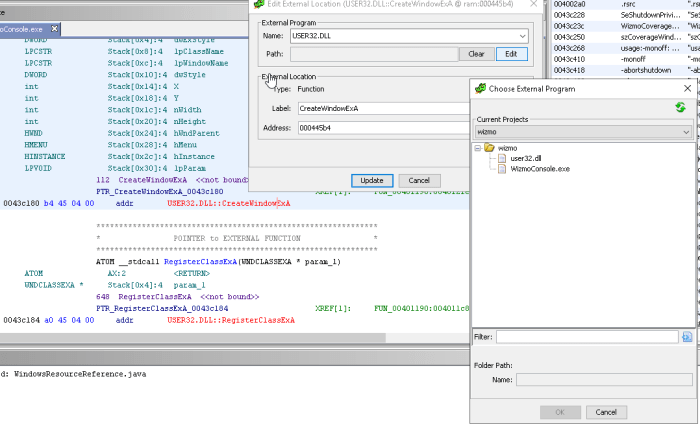Click the 0043c410 -monoff row

[x=626, y=59]
